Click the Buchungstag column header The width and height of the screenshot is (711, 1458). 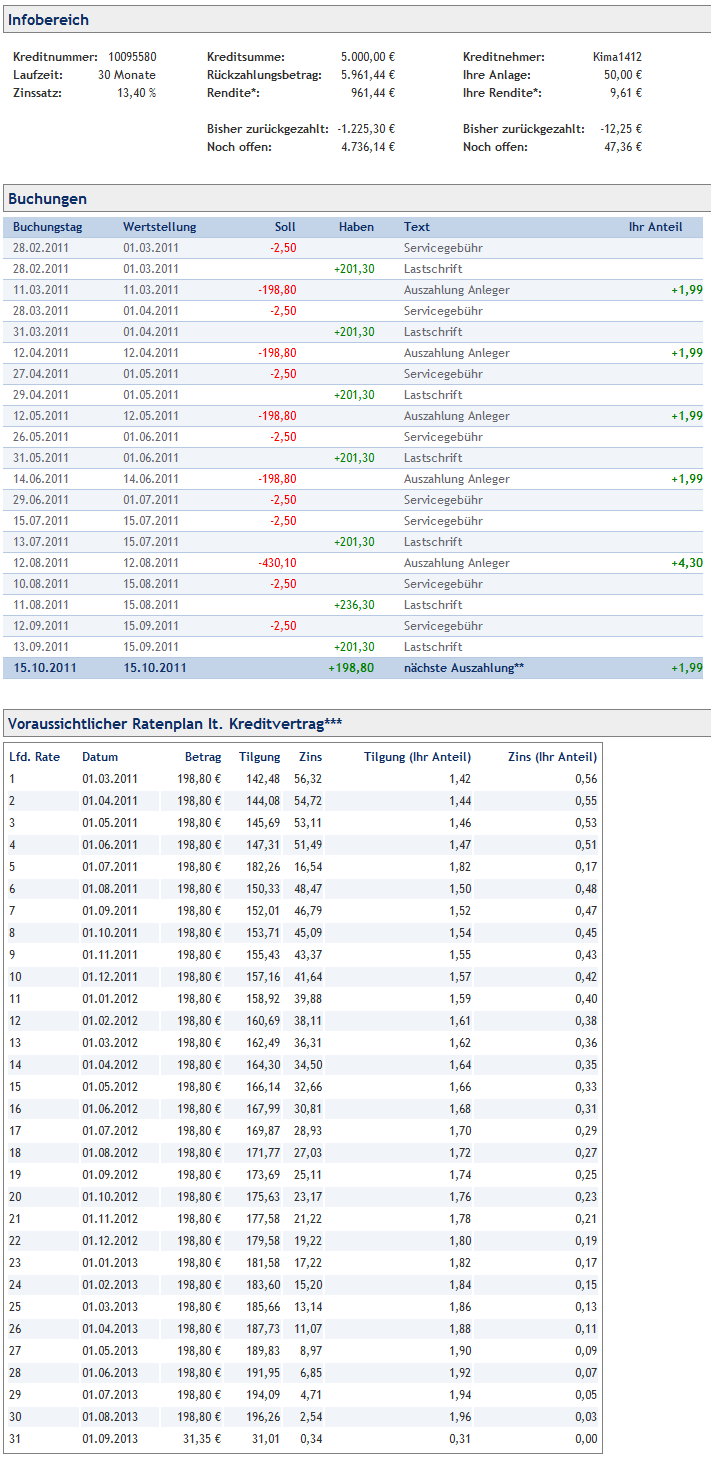[47, 227]
